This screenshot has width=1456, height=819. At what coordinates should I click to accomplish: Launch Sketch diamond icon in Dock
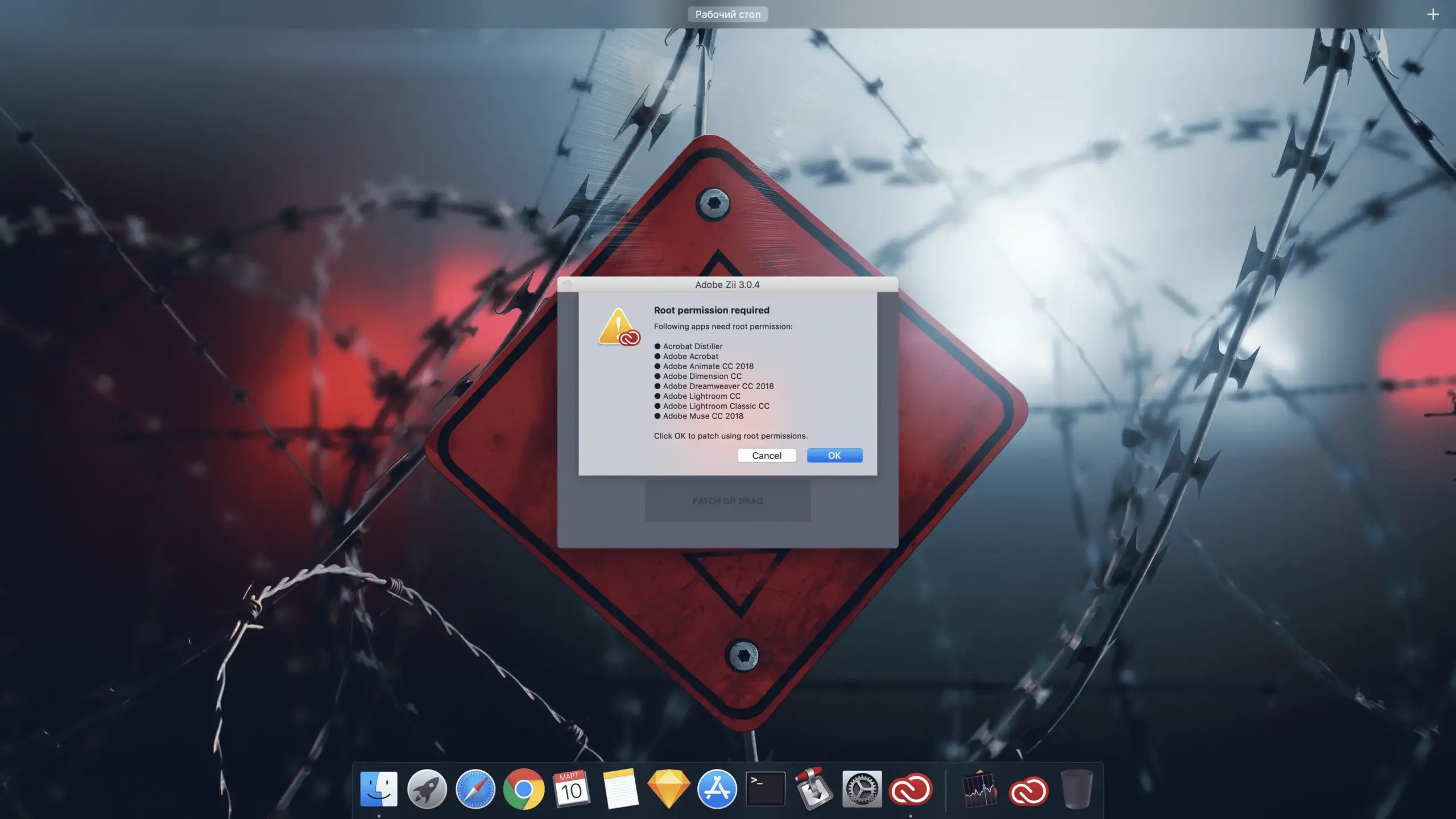(669, 789)
